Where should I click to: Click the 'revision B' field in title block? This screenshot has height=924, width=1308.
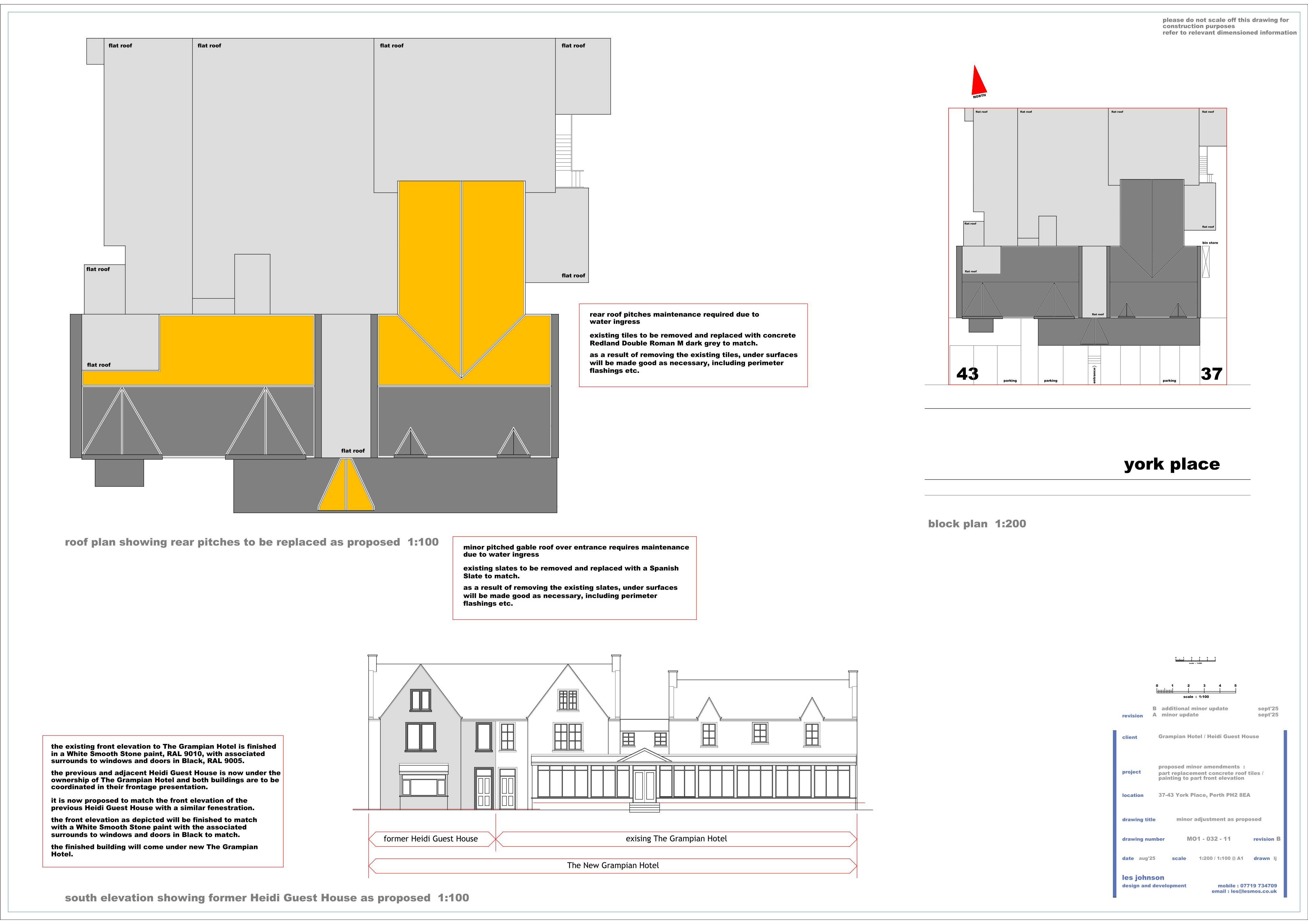coord(1267,838)
